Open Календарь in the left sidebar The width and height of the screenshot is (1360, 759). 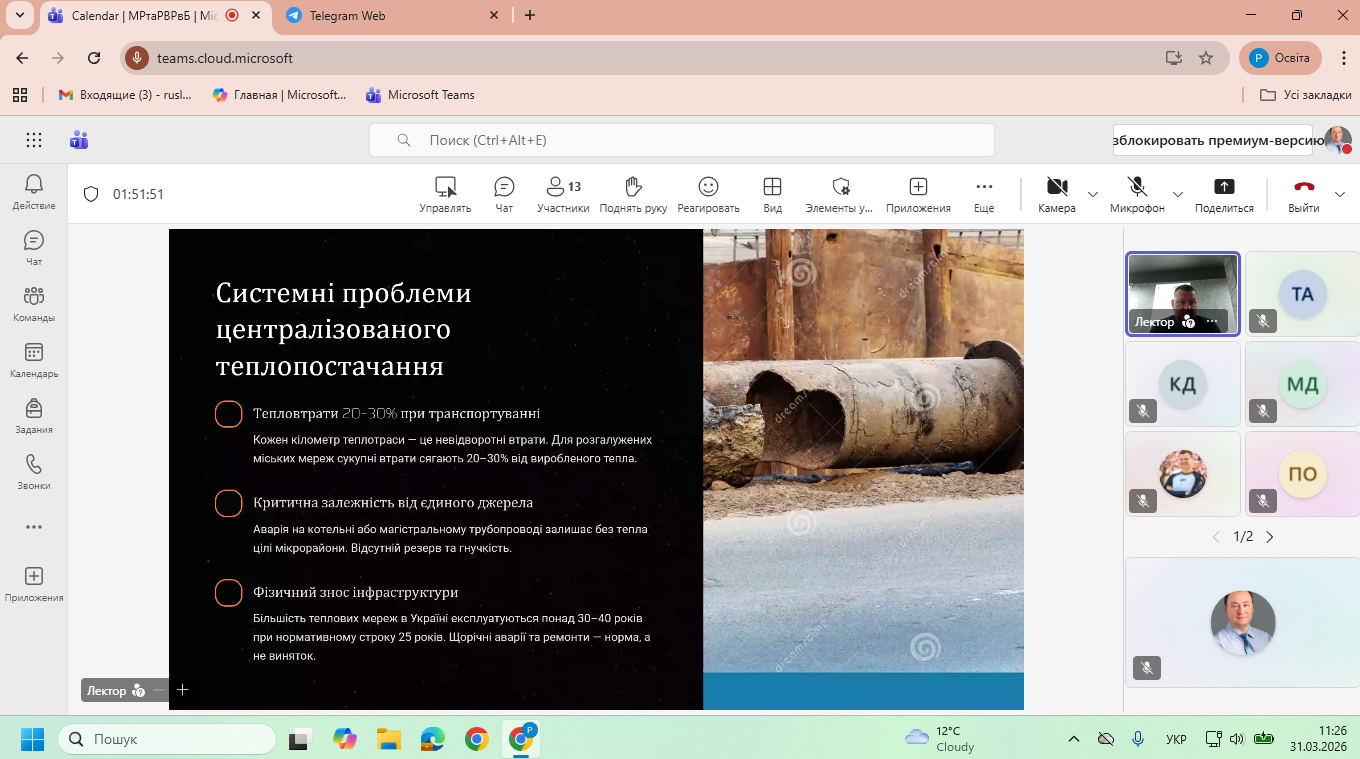34,360
